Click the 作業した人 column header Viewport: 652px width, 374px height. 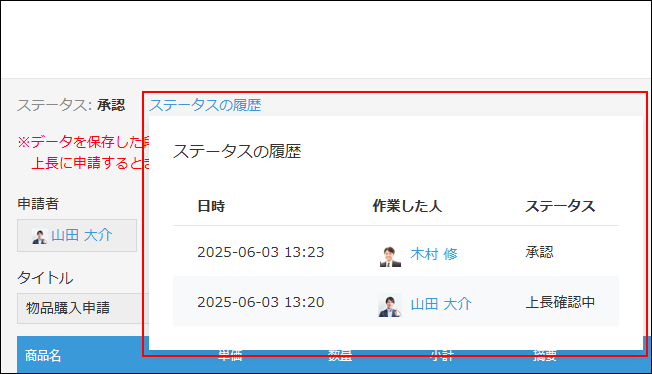coord(407,206)
